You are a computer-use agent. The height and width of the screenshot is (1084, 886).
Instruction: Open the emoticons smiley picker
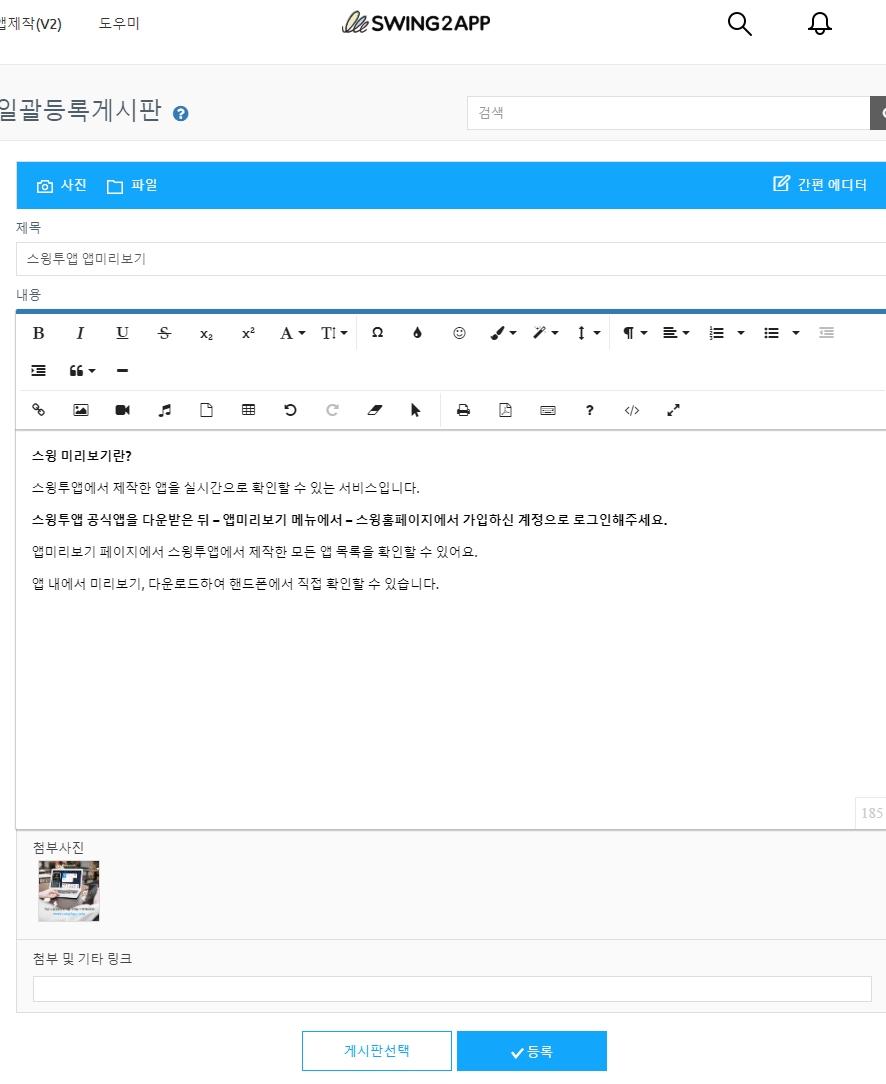click(459, 333)
